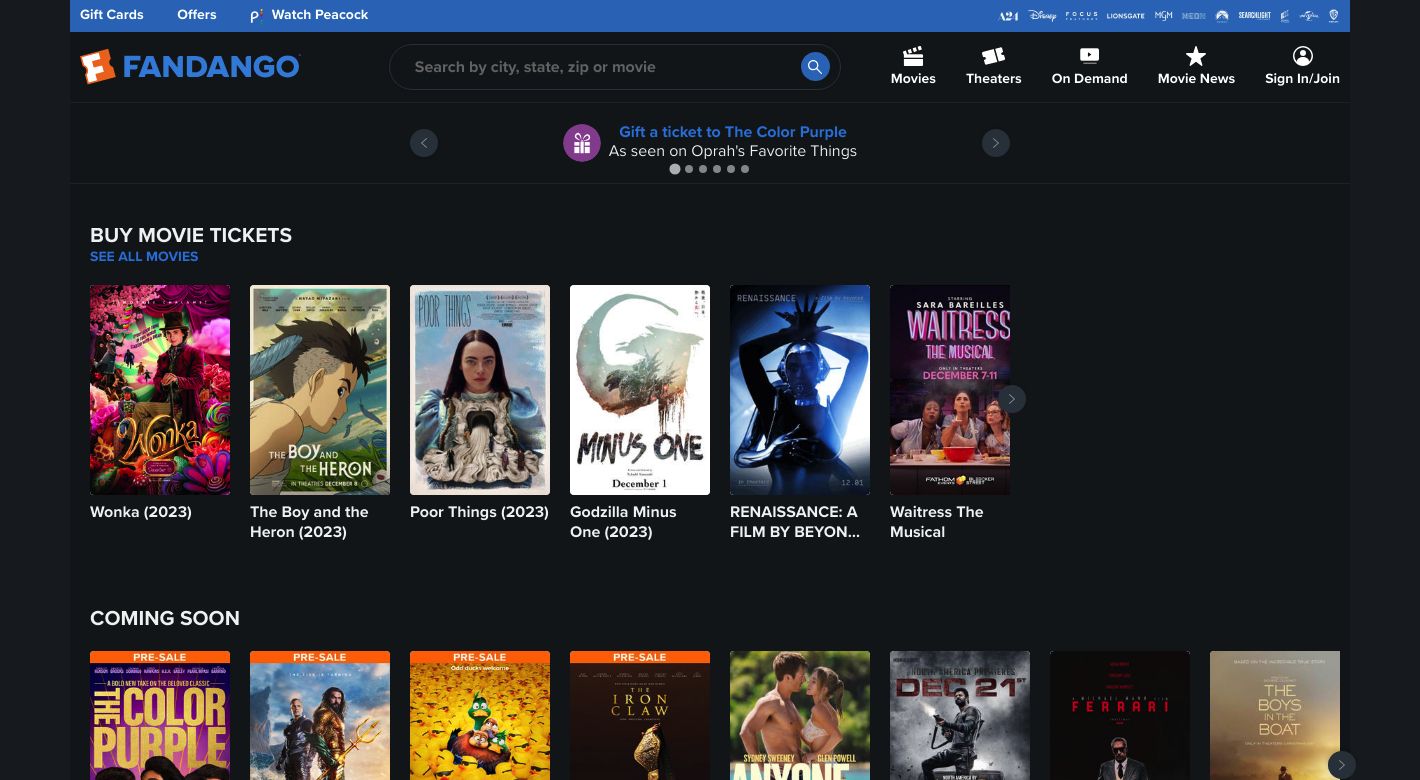
Task: Open Waitress The Musical title link
Action: (x=937, y=522)
